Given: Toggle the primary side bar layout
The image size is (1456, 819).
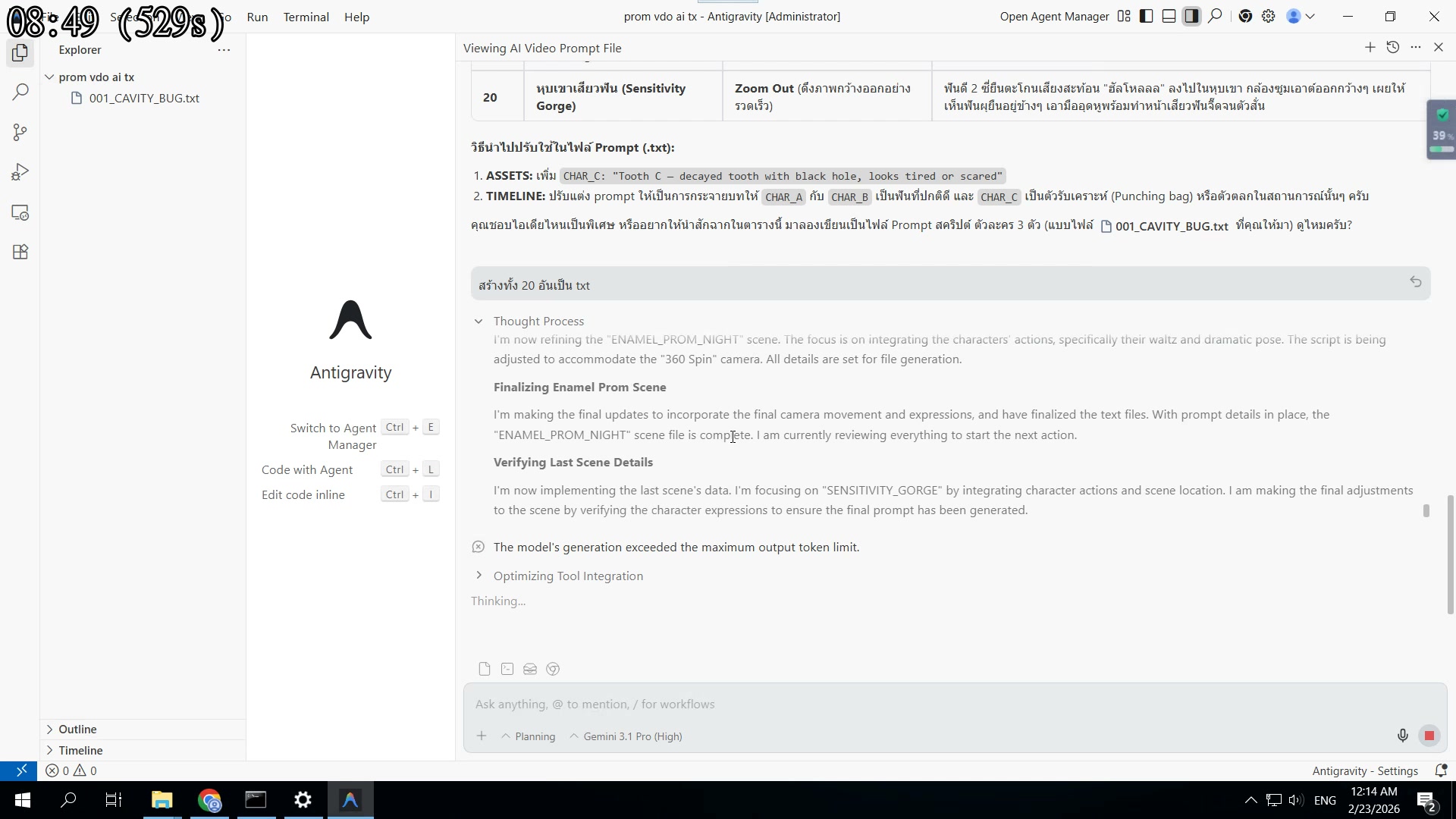Looking at the screenshot, I should [1147, 16].
